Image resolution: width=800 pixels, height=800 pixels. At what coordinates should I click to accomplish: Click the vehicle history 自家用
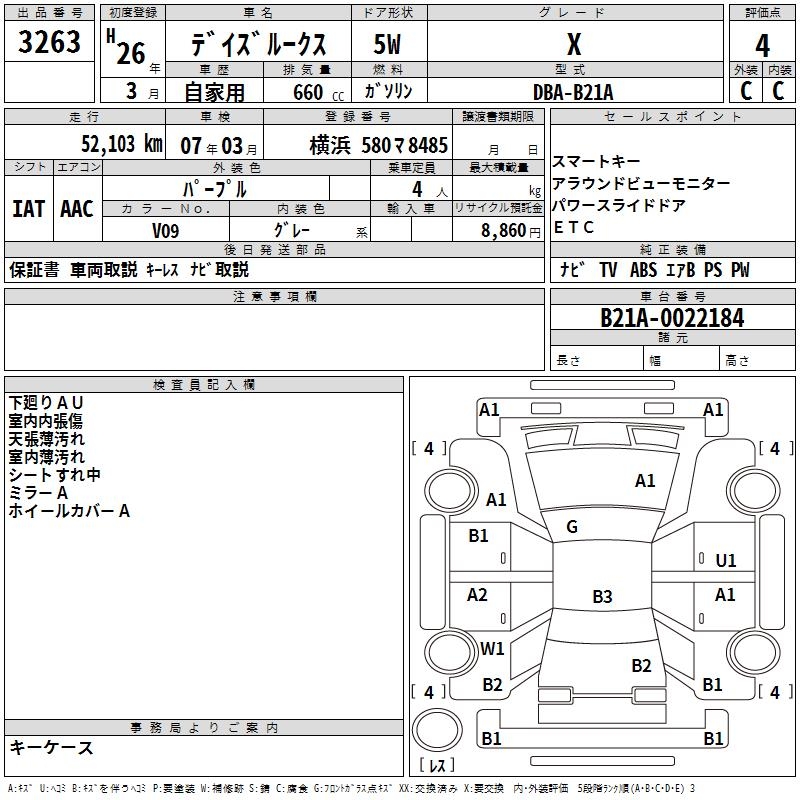(x=214, y=92)
